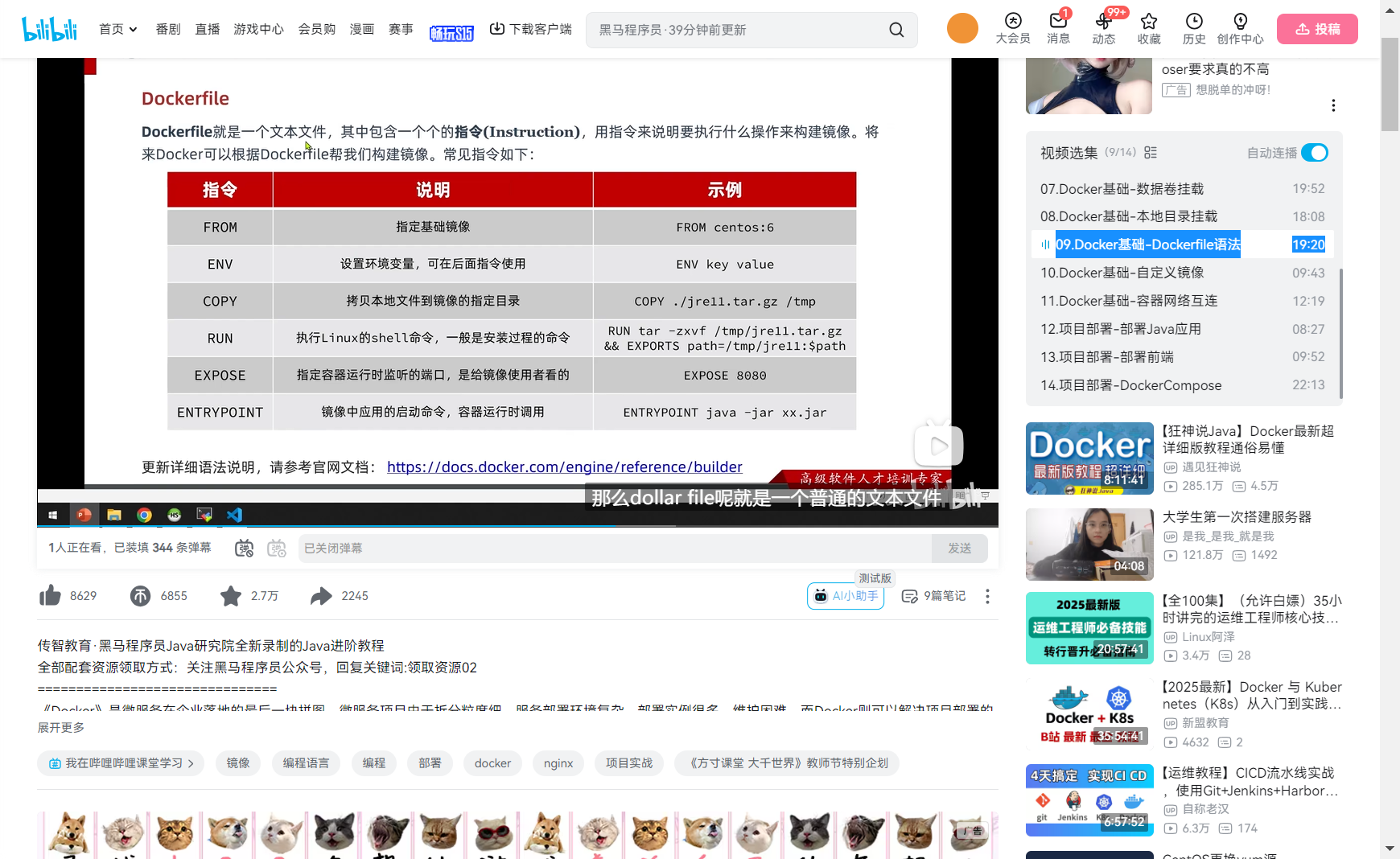Viewport: 1400px width, 859px height.
Task: Turn off the 自动连播 autoplay switch
Action: coord(1315,152)
